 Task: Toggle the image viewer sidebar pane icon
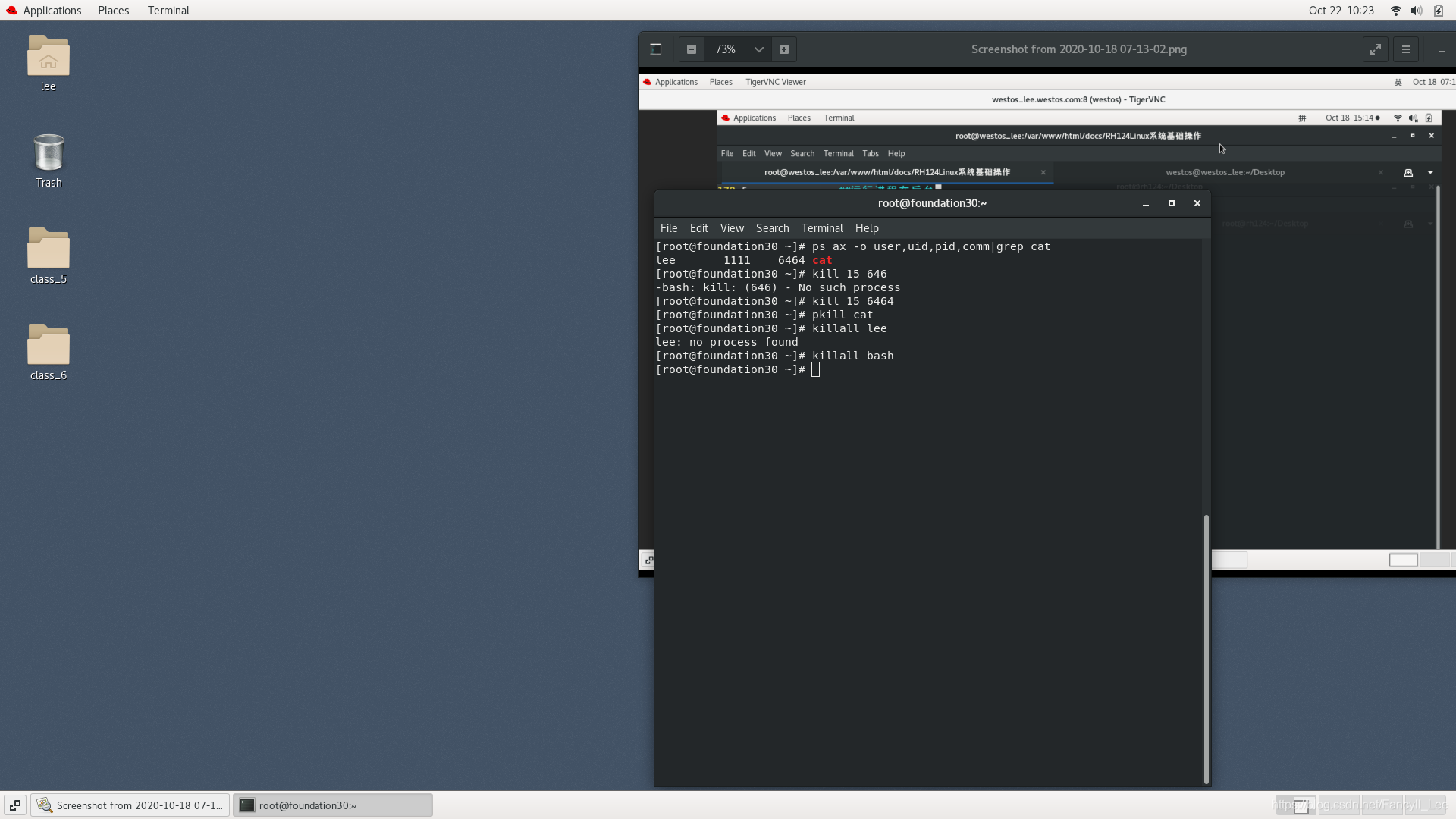(656, 49)
